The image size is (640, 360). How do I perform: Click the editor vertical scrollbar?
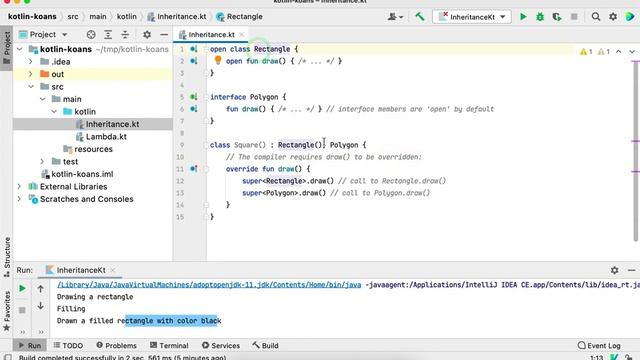point(636,151)
